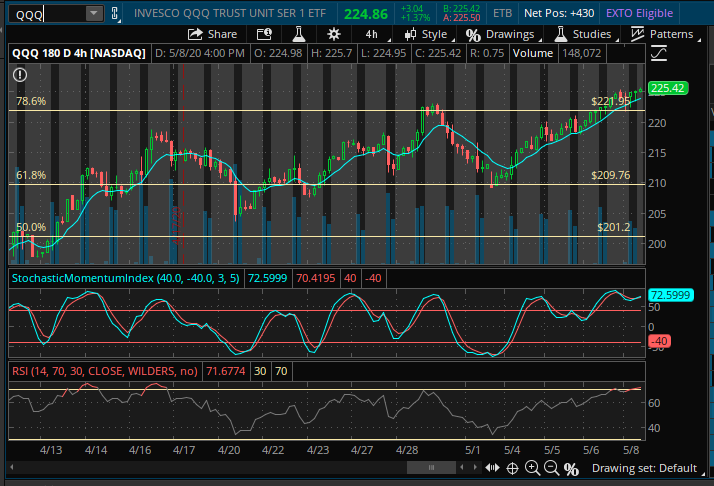Click the ETB label

502,13
